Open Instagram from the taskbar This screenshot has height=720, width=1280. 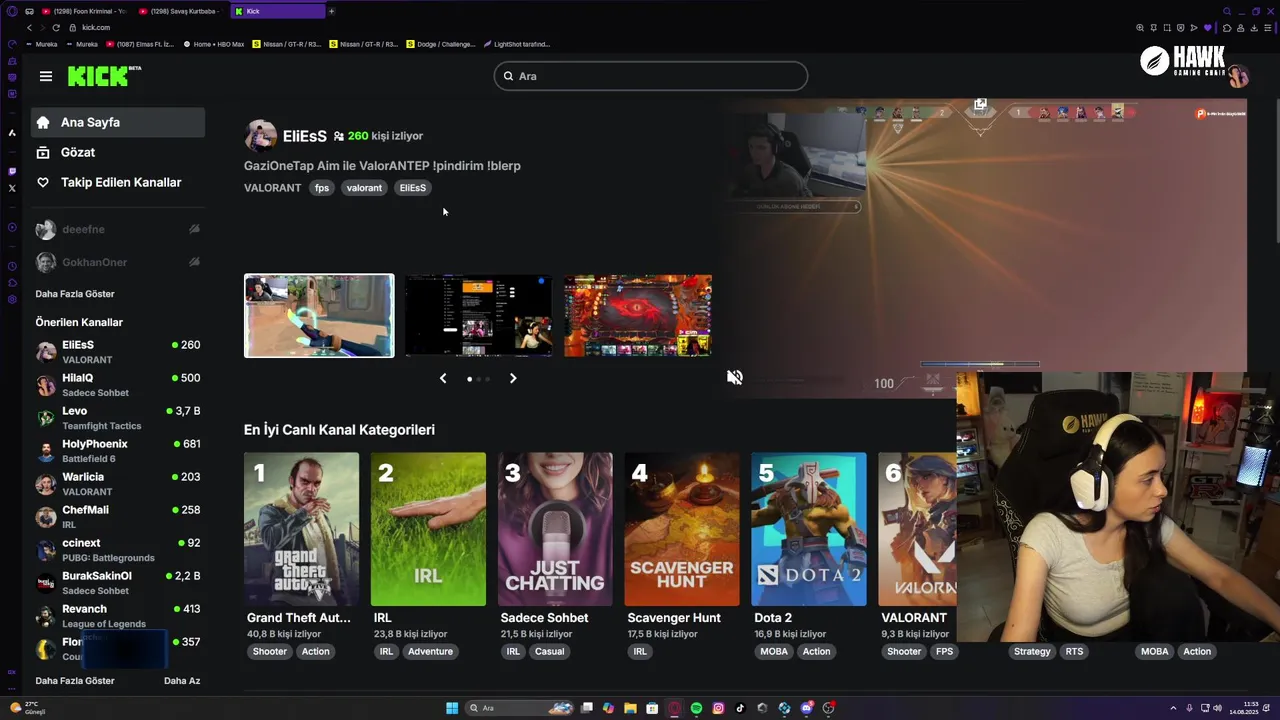click(x=718, y=708)
